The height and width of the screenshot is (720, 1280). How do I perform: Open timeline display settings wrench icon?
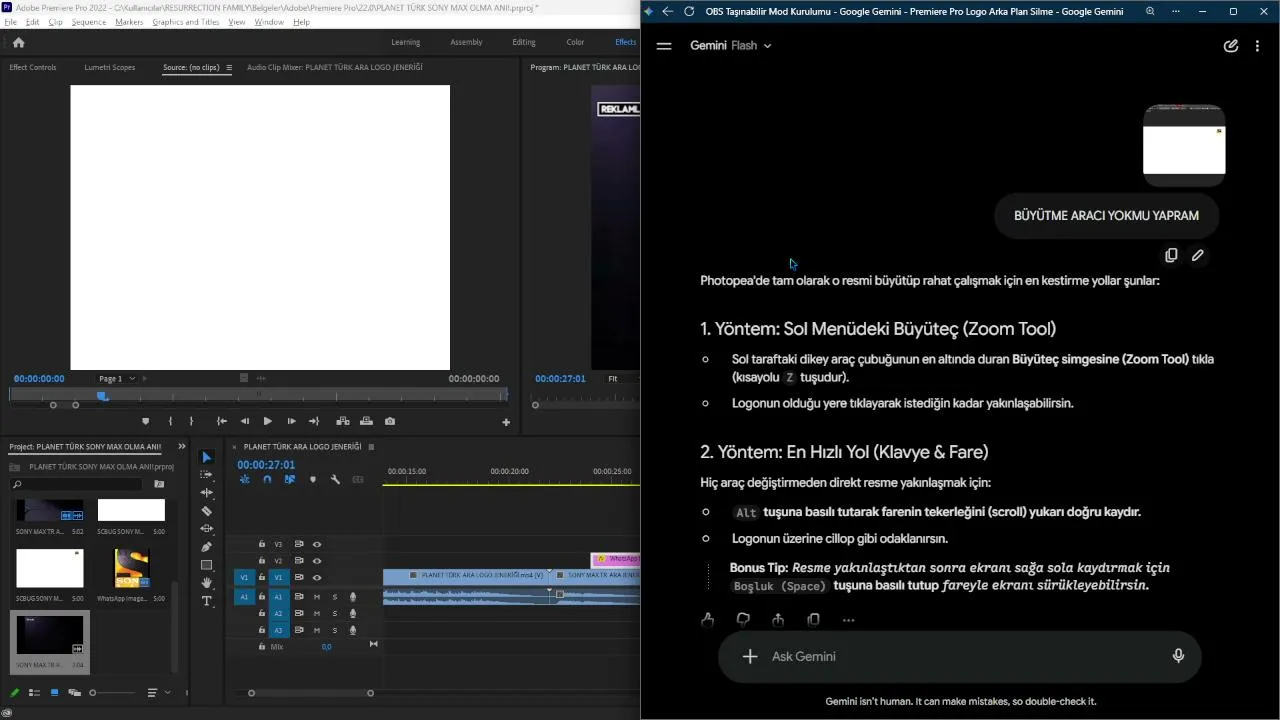click(335, 480)
